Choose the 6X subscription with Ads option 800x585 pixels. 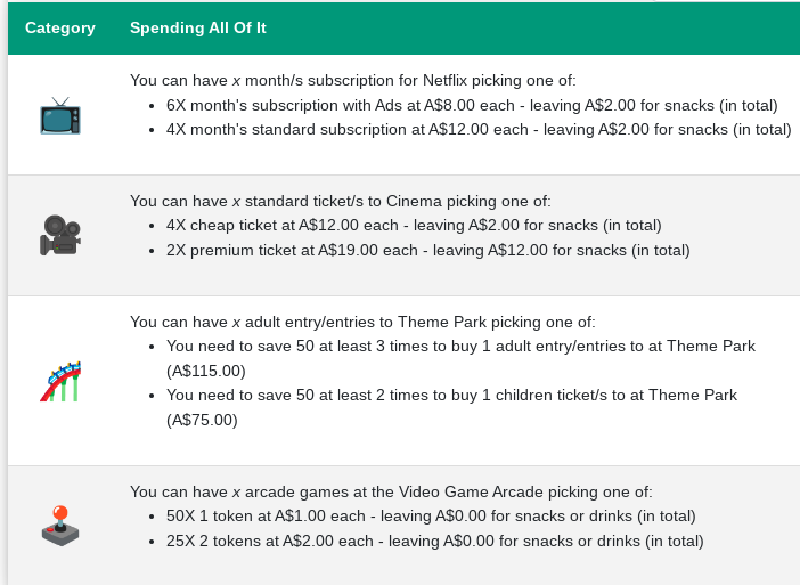472,106
